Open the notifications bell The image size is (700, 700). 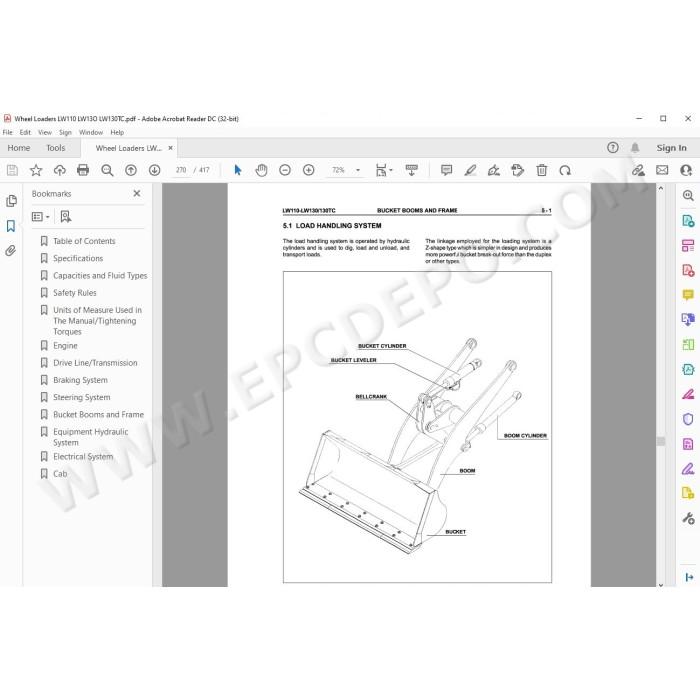[635, 148]
